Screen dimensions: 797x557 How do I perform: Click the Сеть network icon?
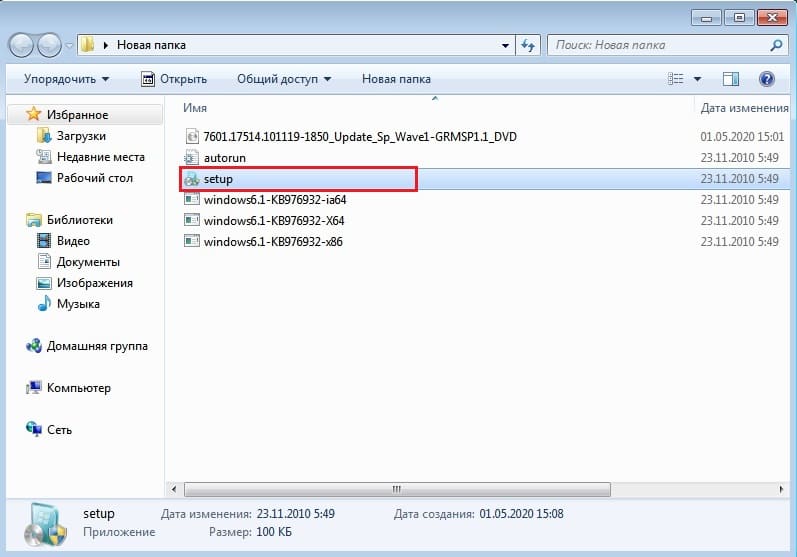(34, 429)
